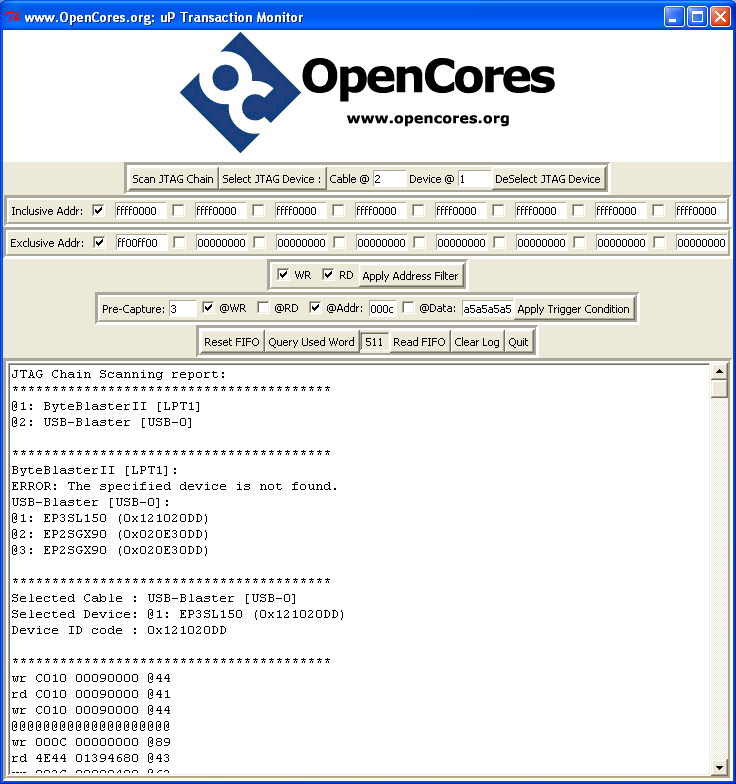Toggle the @WR trigger checkbox
The image size is (736, 784).
[x=208, y=308]
